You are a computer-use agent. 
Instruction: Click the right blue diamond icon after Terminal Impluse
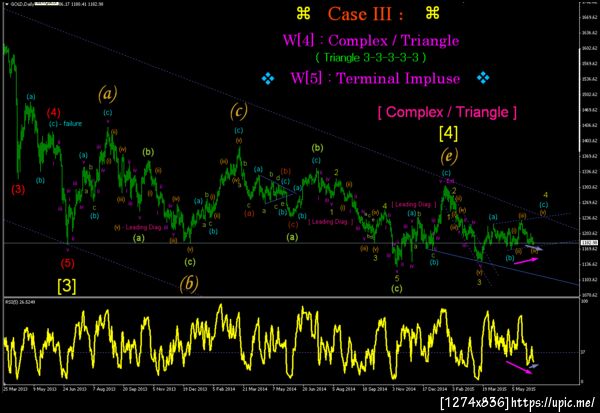coord(483,78)
